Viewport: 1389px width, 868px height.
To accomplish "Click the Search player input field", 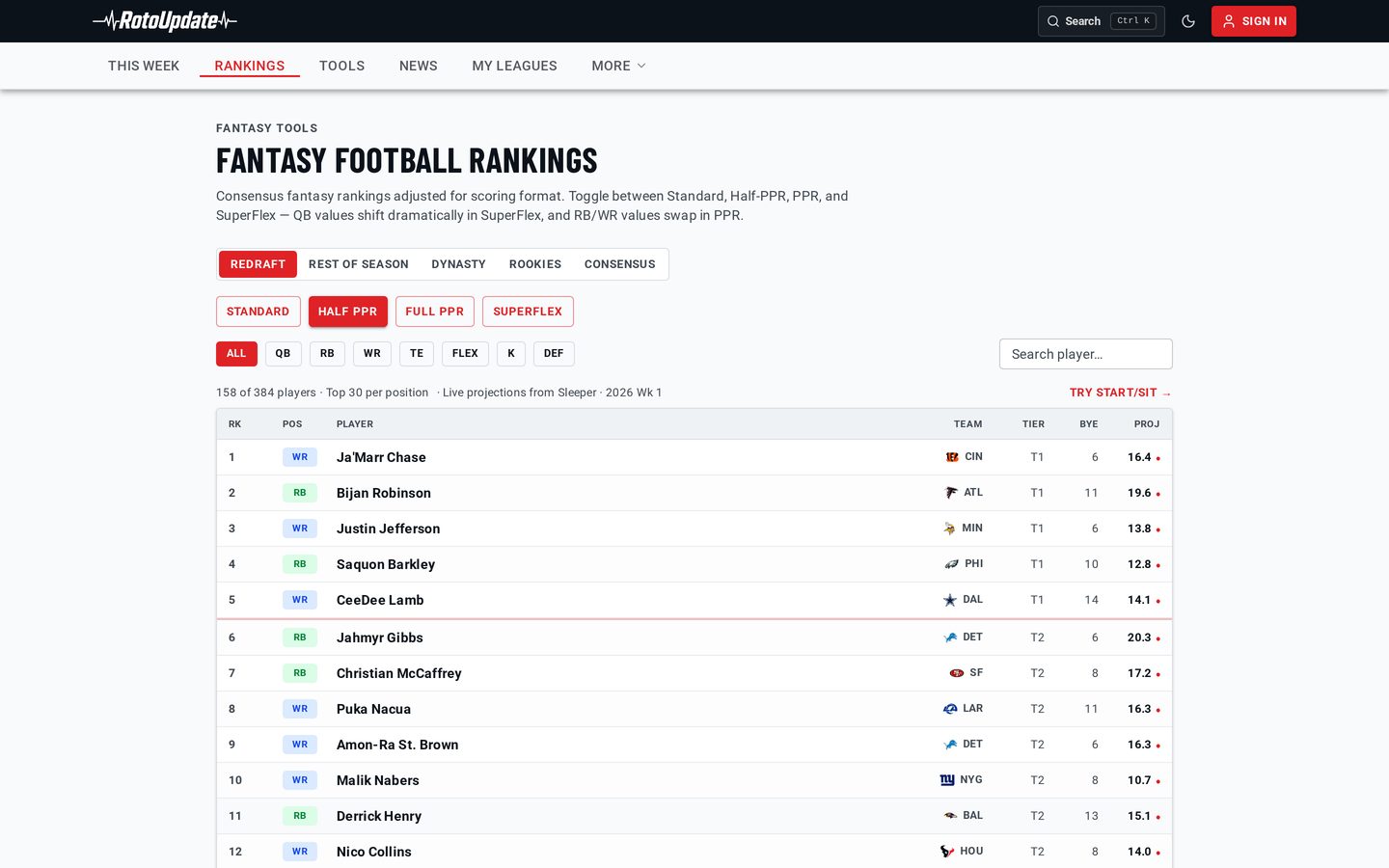I will click(x=1086, y=354).
